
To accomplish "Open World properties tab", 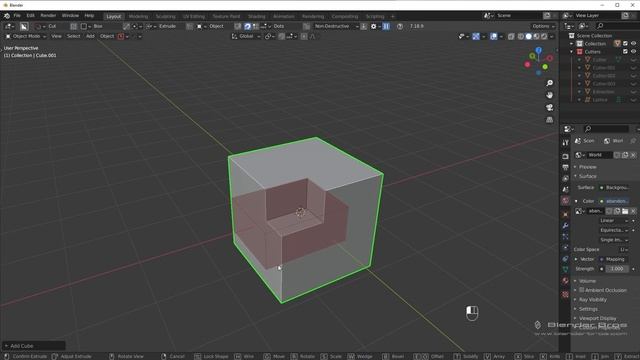I will 565,200.
